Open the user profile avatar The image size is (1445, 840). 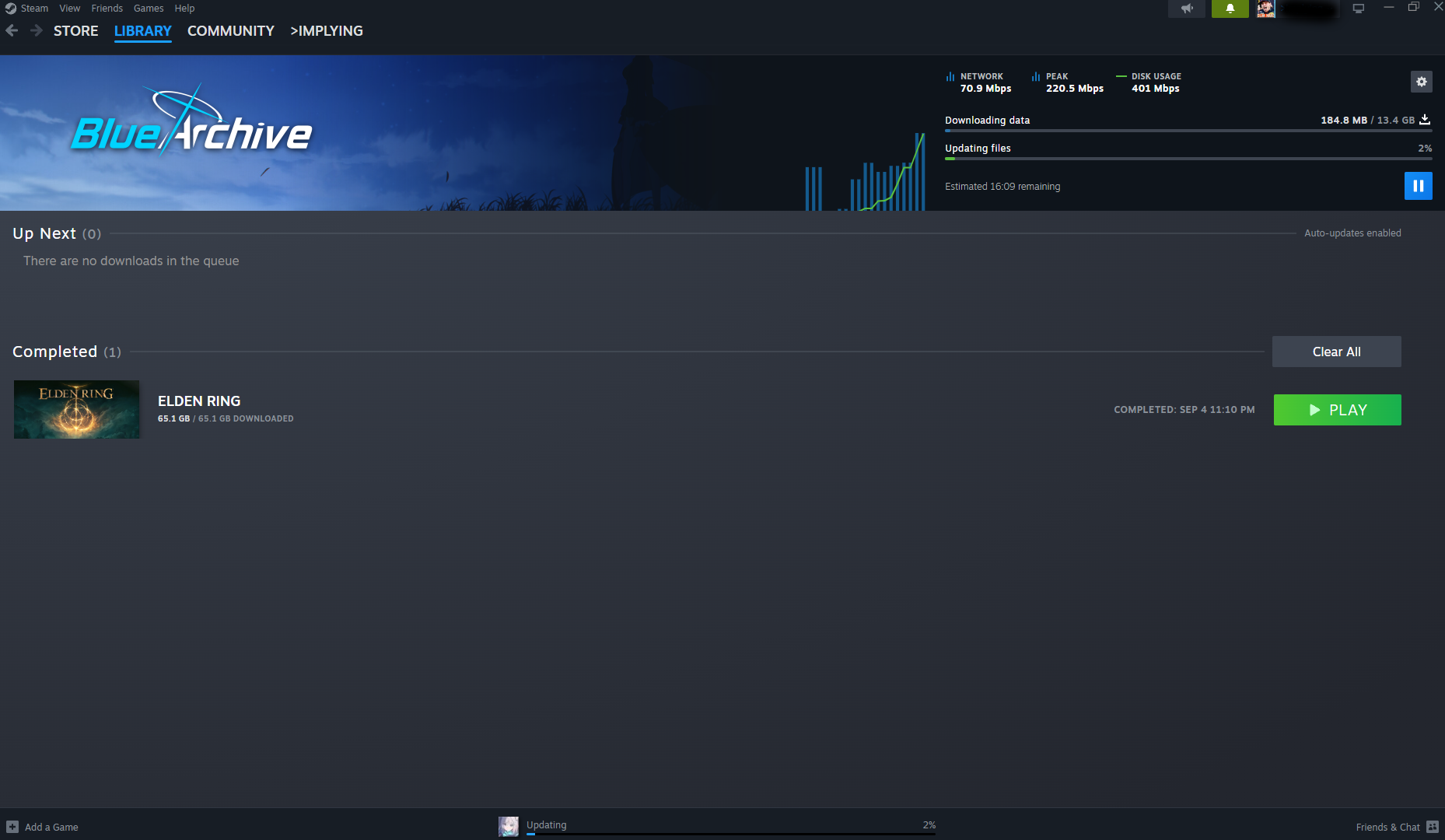[x=1266, y=9]
